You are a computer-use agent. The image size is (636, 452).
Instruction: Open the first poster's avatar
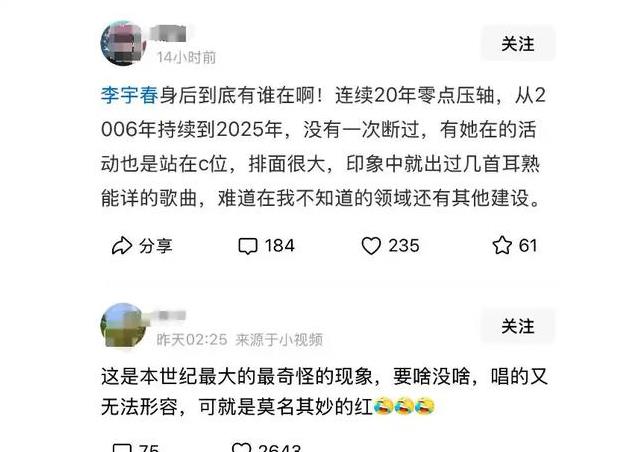tap(122, 44)
